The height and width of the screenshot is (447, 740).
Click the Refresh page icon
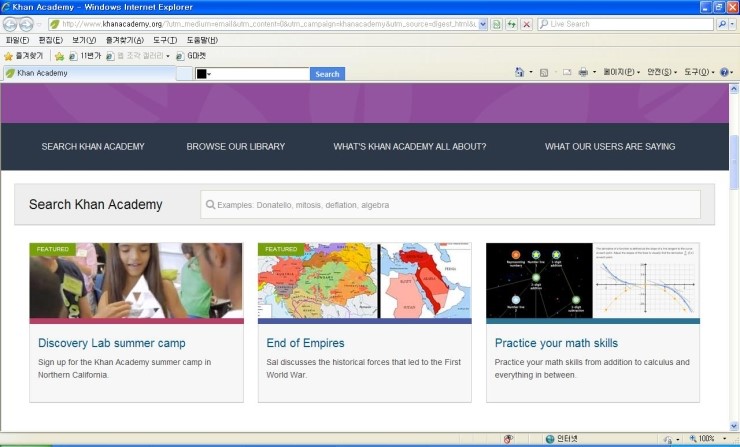click(511, 23)
